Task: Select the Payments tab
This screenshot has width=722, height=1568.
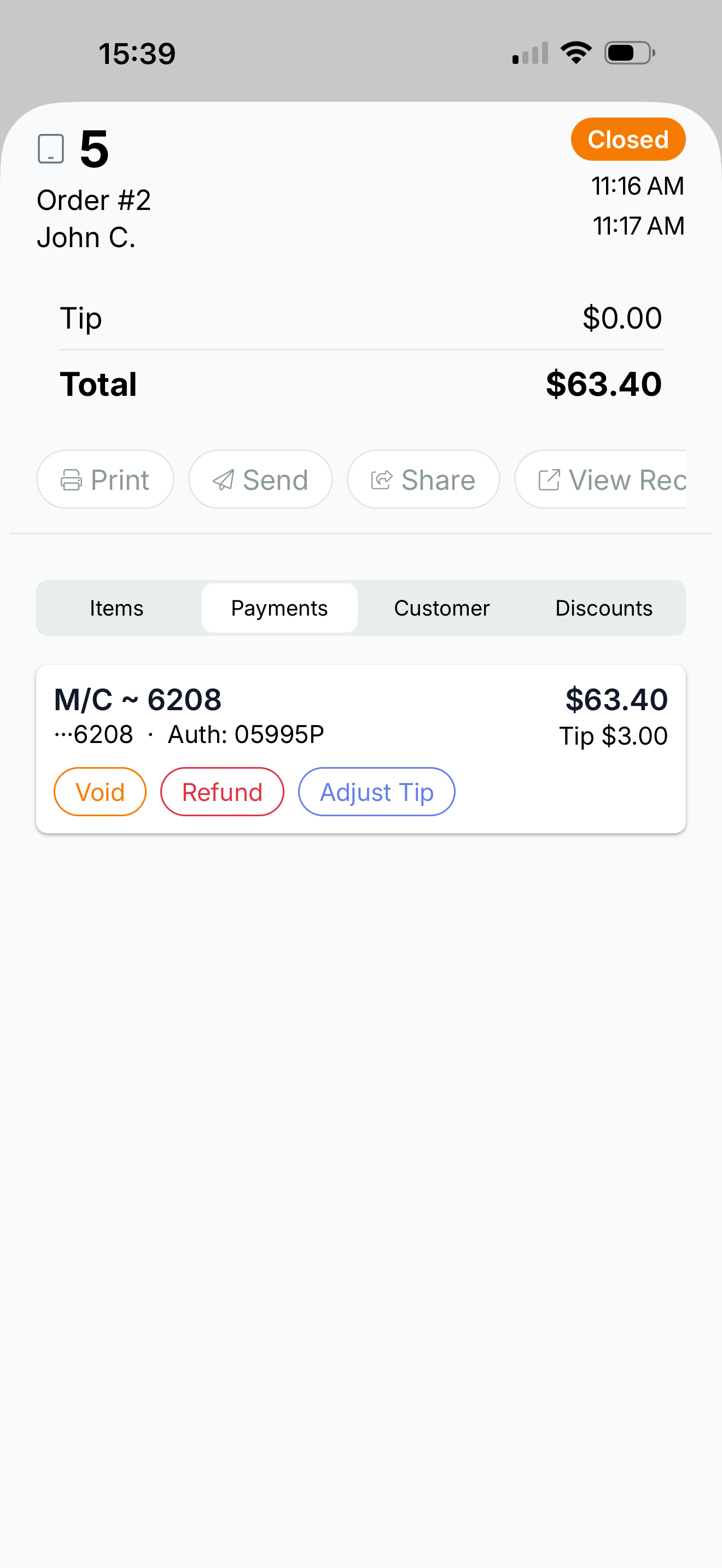Action: pyautogui.click(x=280, y=608)
